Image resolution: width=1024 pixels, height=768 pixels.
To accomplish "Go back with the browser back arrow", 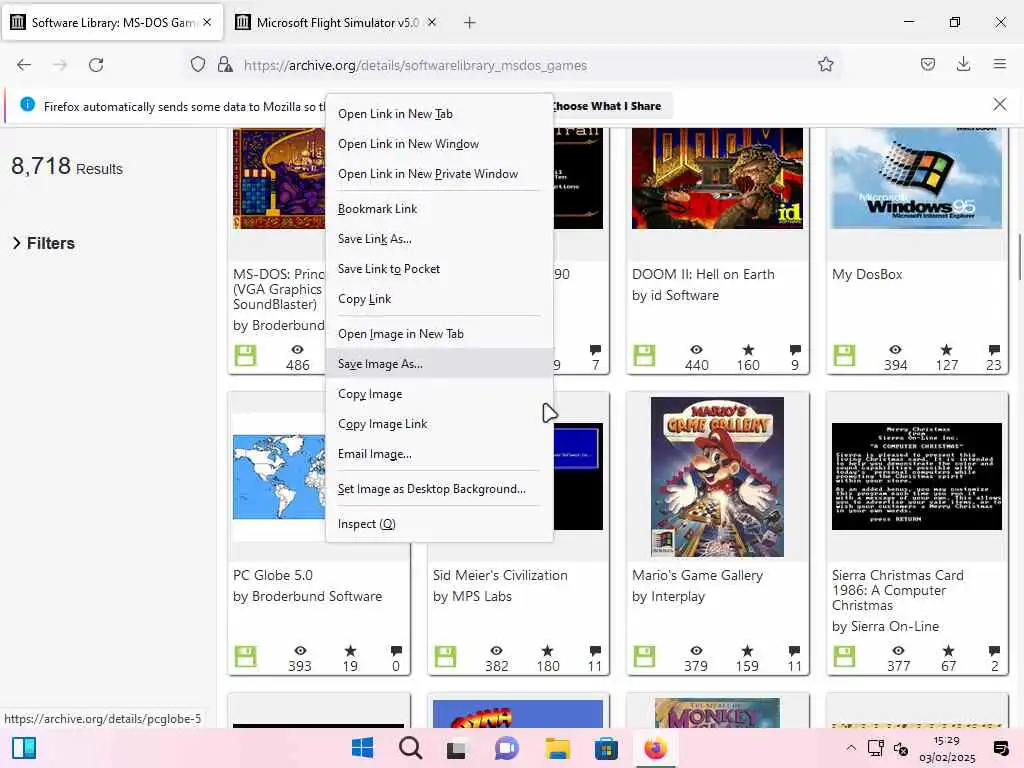I will click(x=24, y=65).
